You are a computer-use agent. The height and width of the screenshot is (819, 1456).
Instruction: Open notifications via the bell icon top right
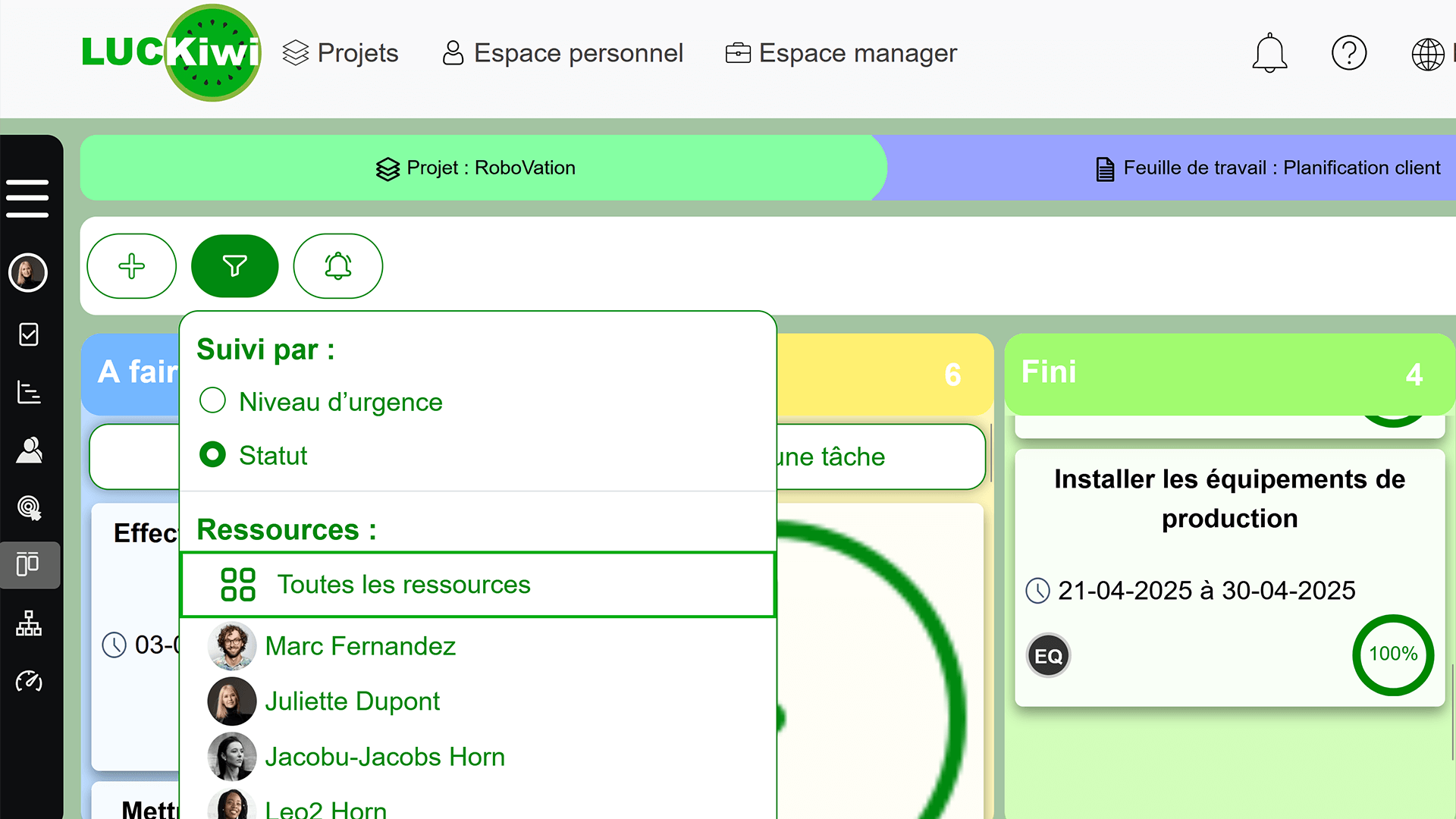[1269, 53]
